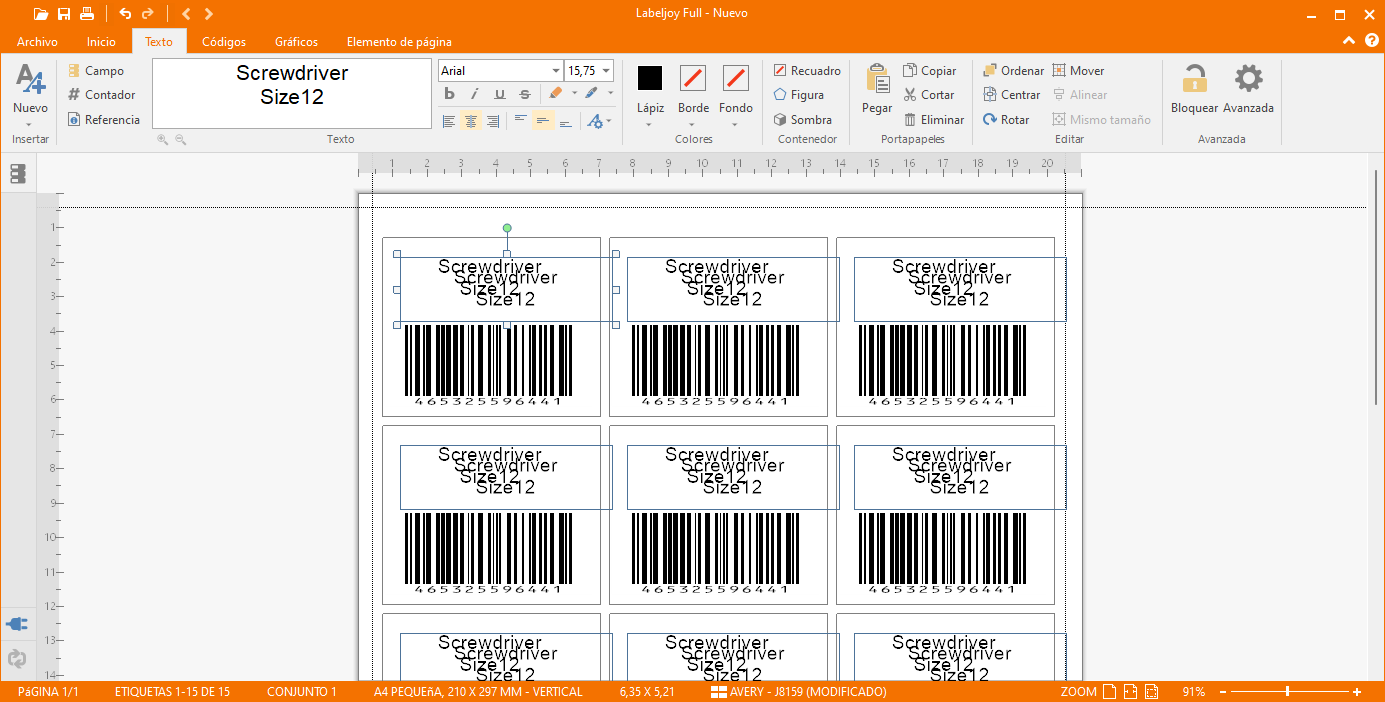
Task: Toggle bold text formatting
Action: (449, 94)
